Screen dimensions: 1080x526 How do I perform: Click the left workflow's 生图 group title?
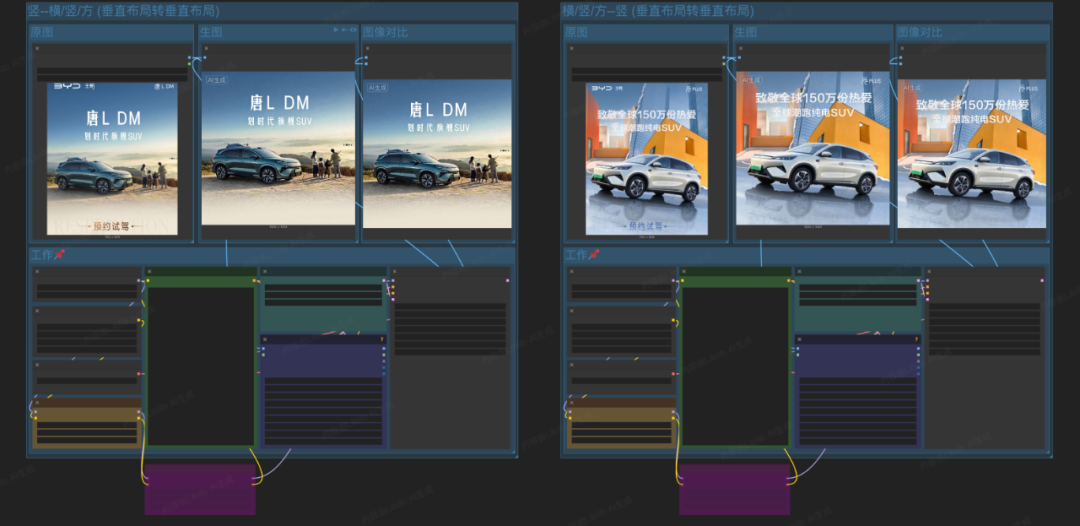pyautogui.click(x=211, y=32)
